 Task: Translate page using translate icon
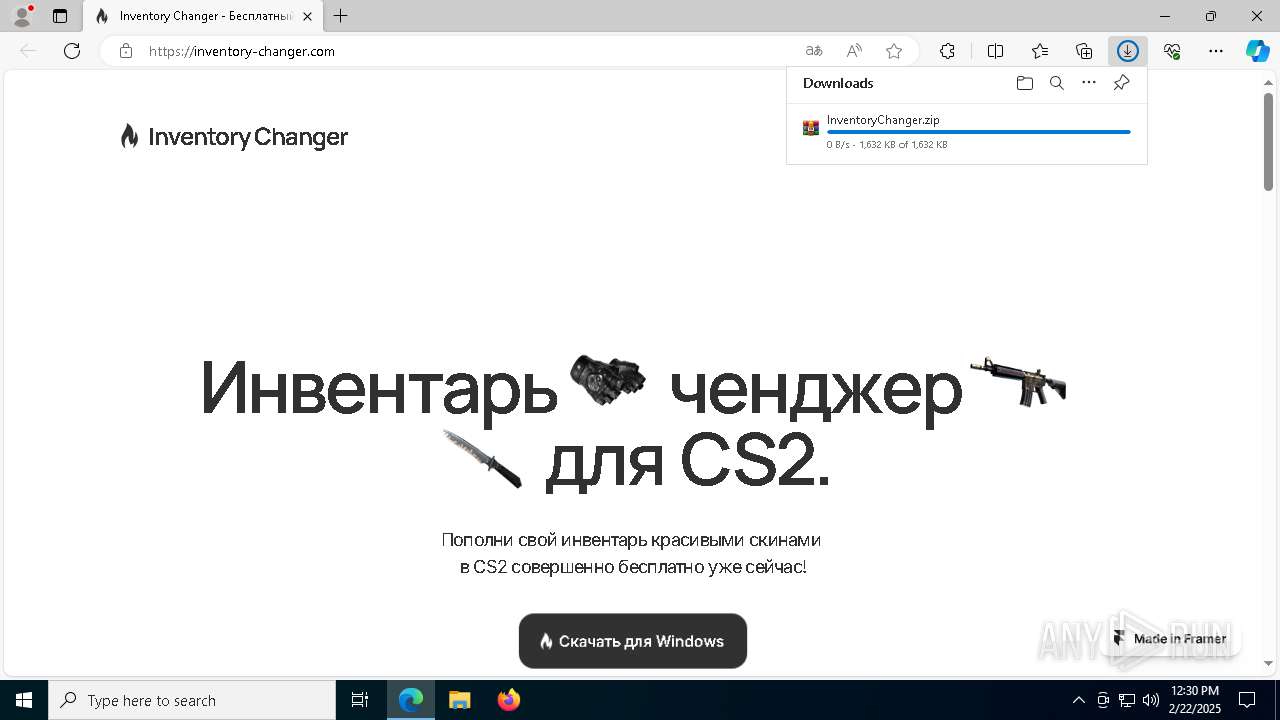click(814, 51)
